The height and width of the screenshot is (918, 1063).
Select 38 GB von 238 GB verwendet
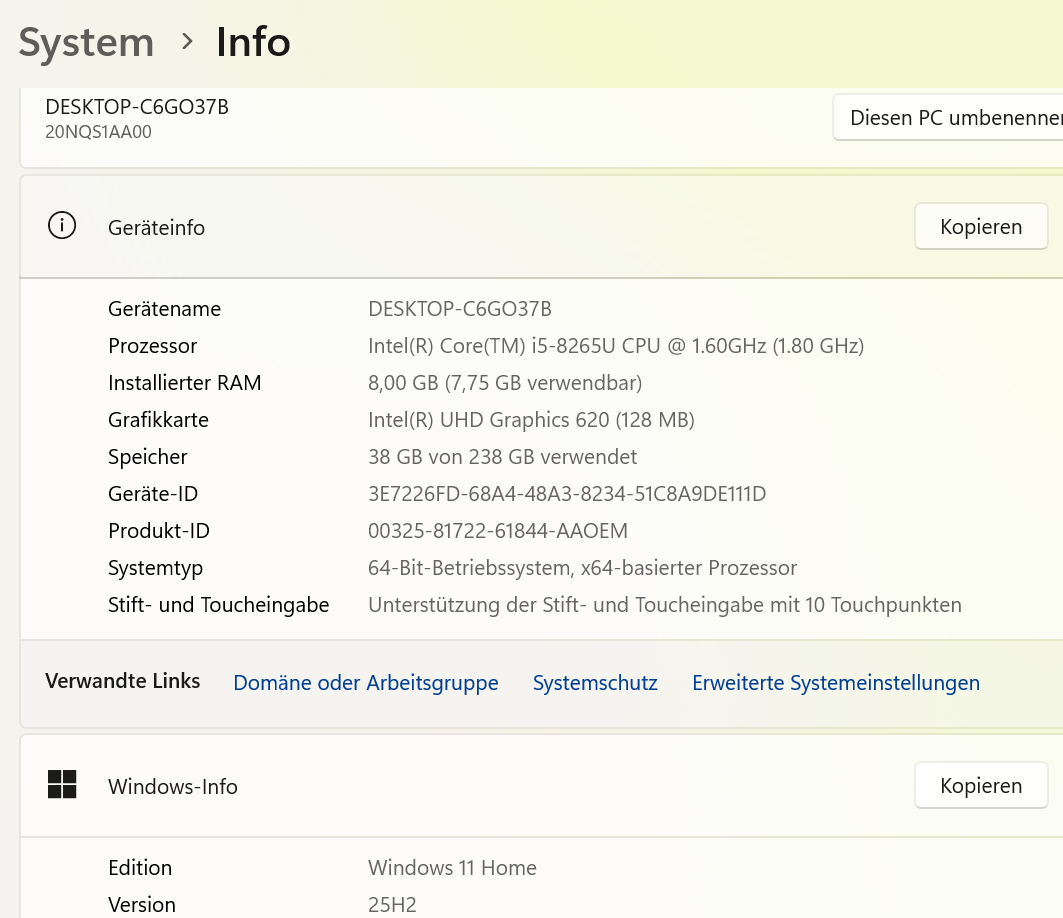(502, 456)
